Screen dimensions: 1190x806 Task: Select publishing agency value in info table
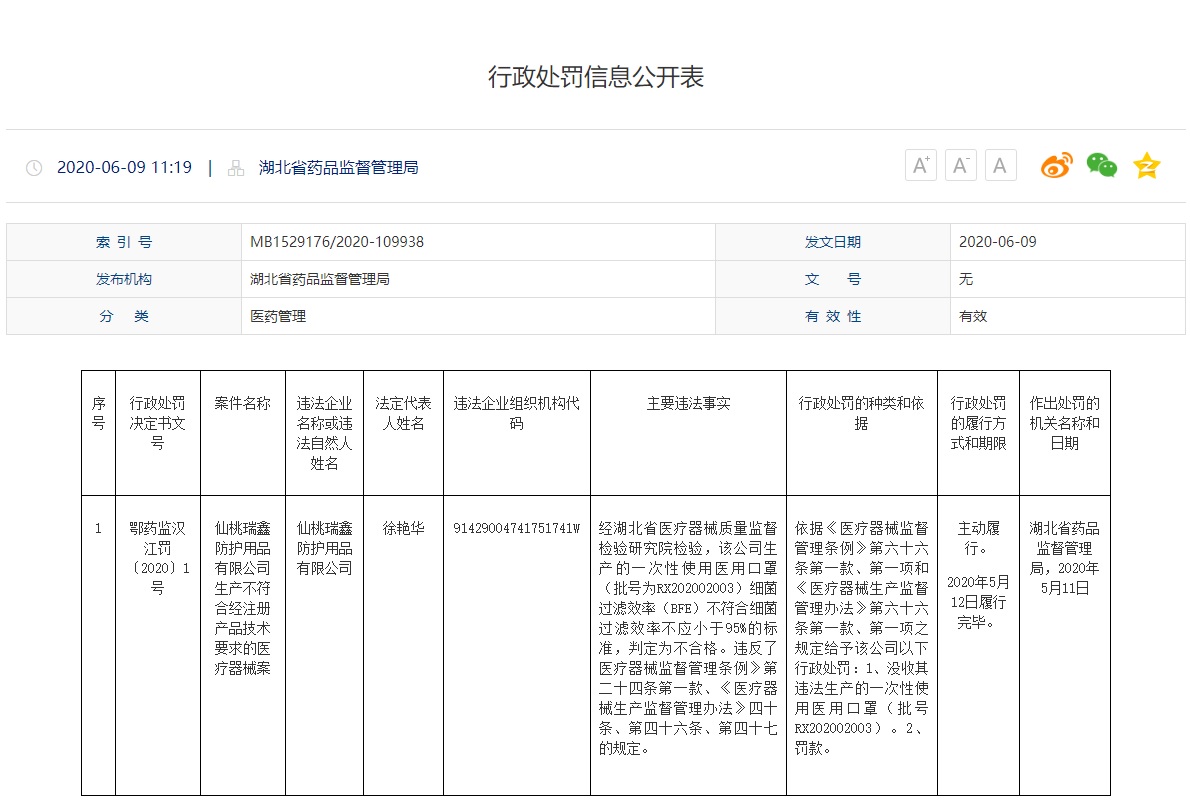pos(320,279)
